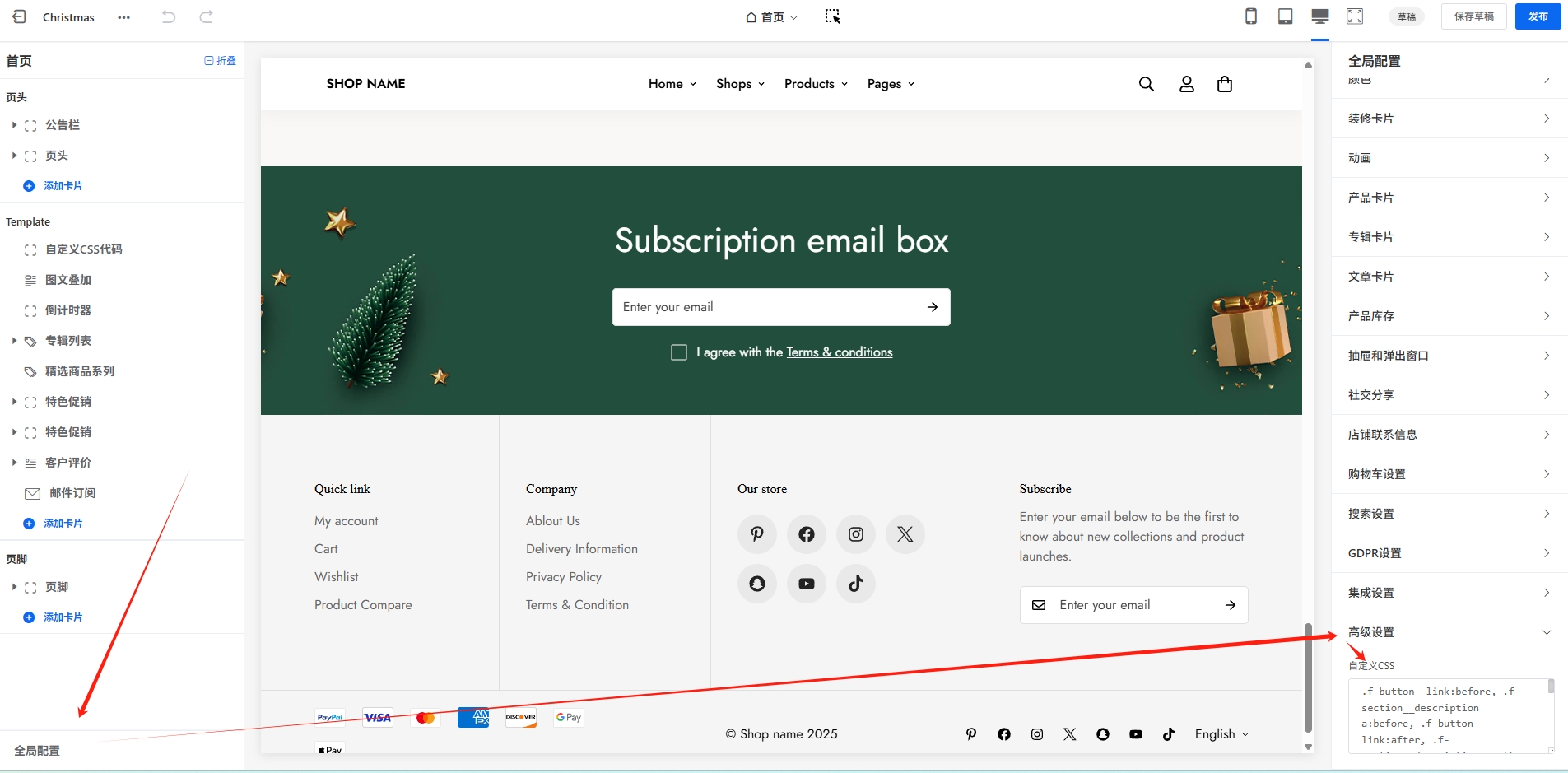Screen dimensions: 1568x773
Task: Click the preview pane vertical scrollbar
Action: 1308,677
